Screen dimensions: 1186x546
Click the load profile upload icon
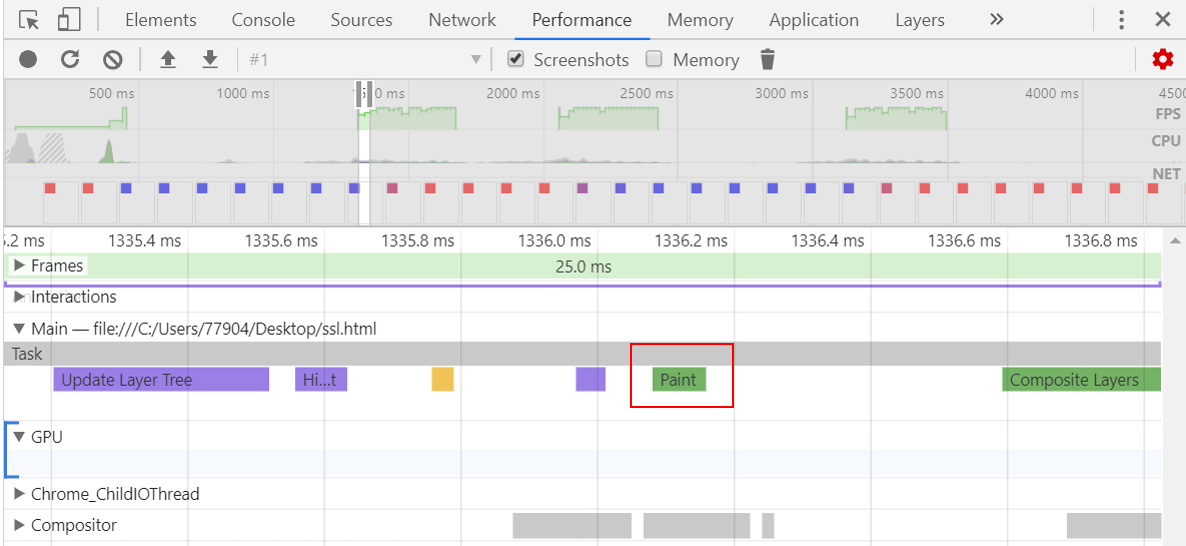click(168, 60)
